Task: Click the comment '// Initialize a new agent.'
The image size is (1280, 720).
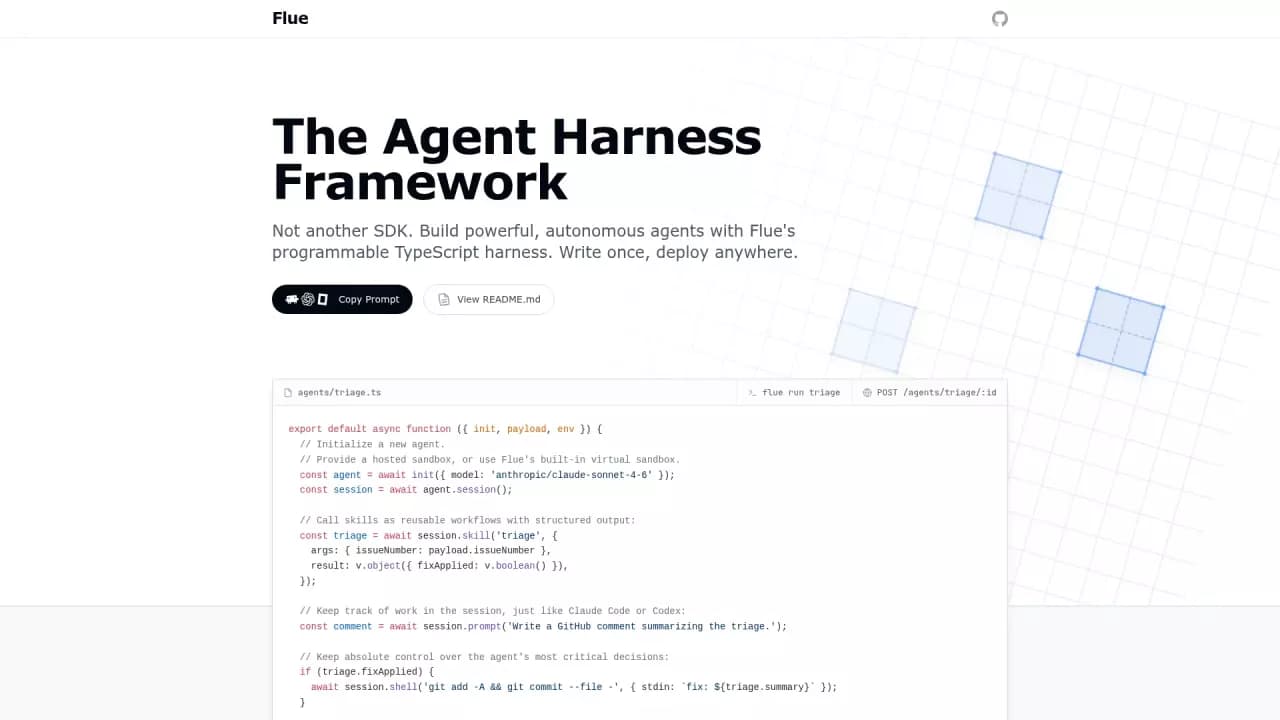Action: click(x=372, y=444)
